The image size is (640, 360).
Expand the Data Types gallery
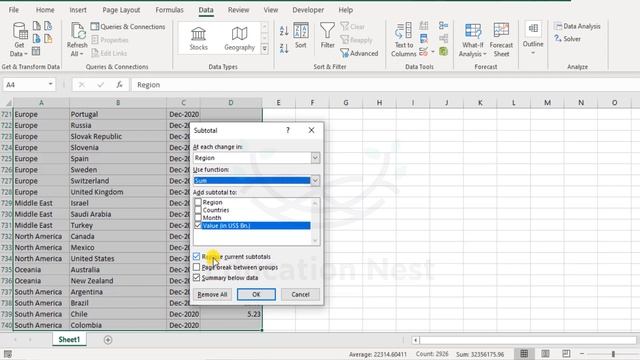(x=264, y=49)
